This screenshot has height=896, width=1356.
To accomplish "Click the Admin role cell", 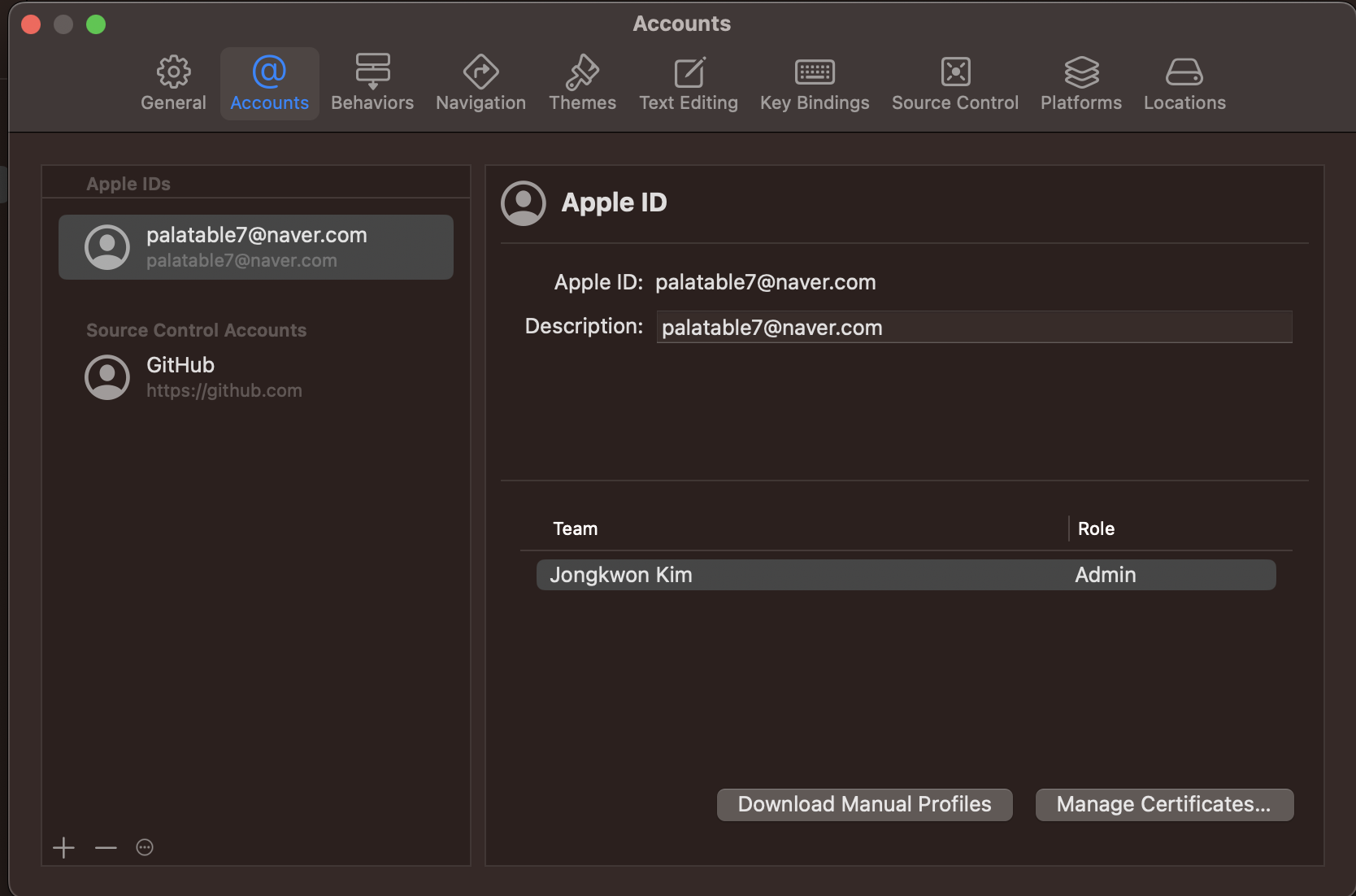I will [1106, 575].
